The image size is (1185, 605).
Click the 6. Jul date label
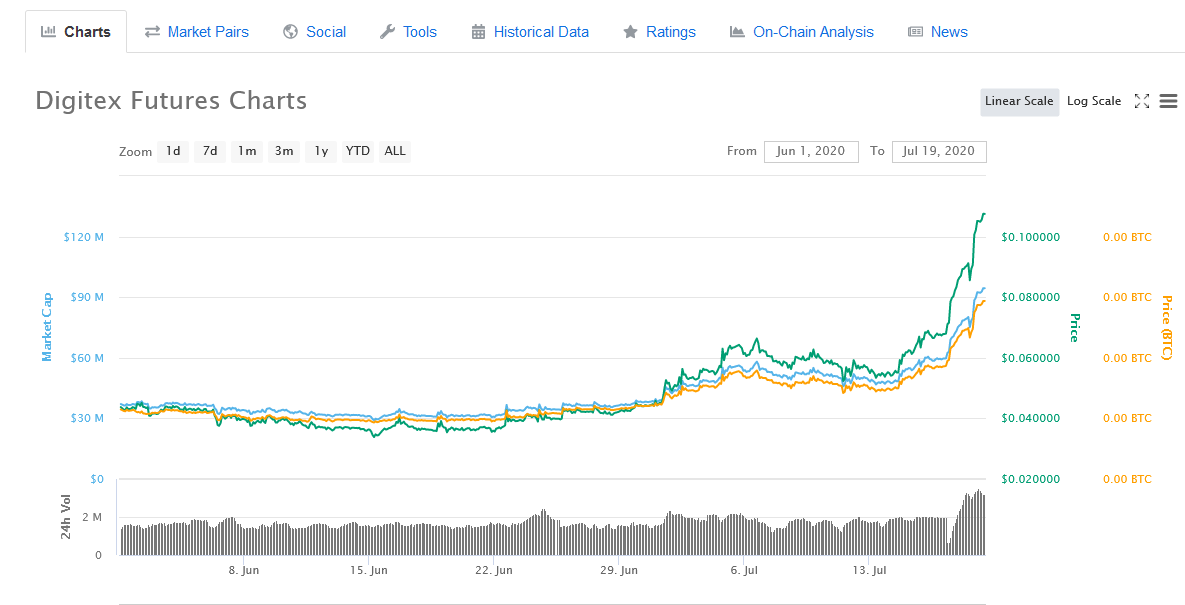744,570
